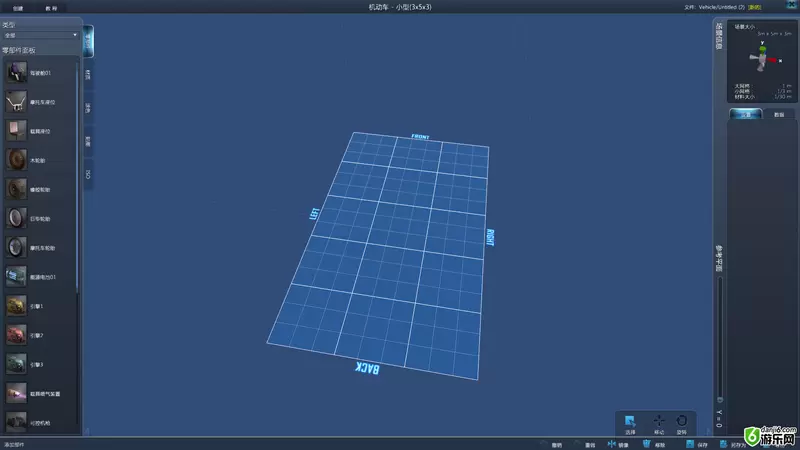This screenshot has height=450, width=800.
Task: Pick the motorcycle handlebar seat part
Action: click(16, 102)
